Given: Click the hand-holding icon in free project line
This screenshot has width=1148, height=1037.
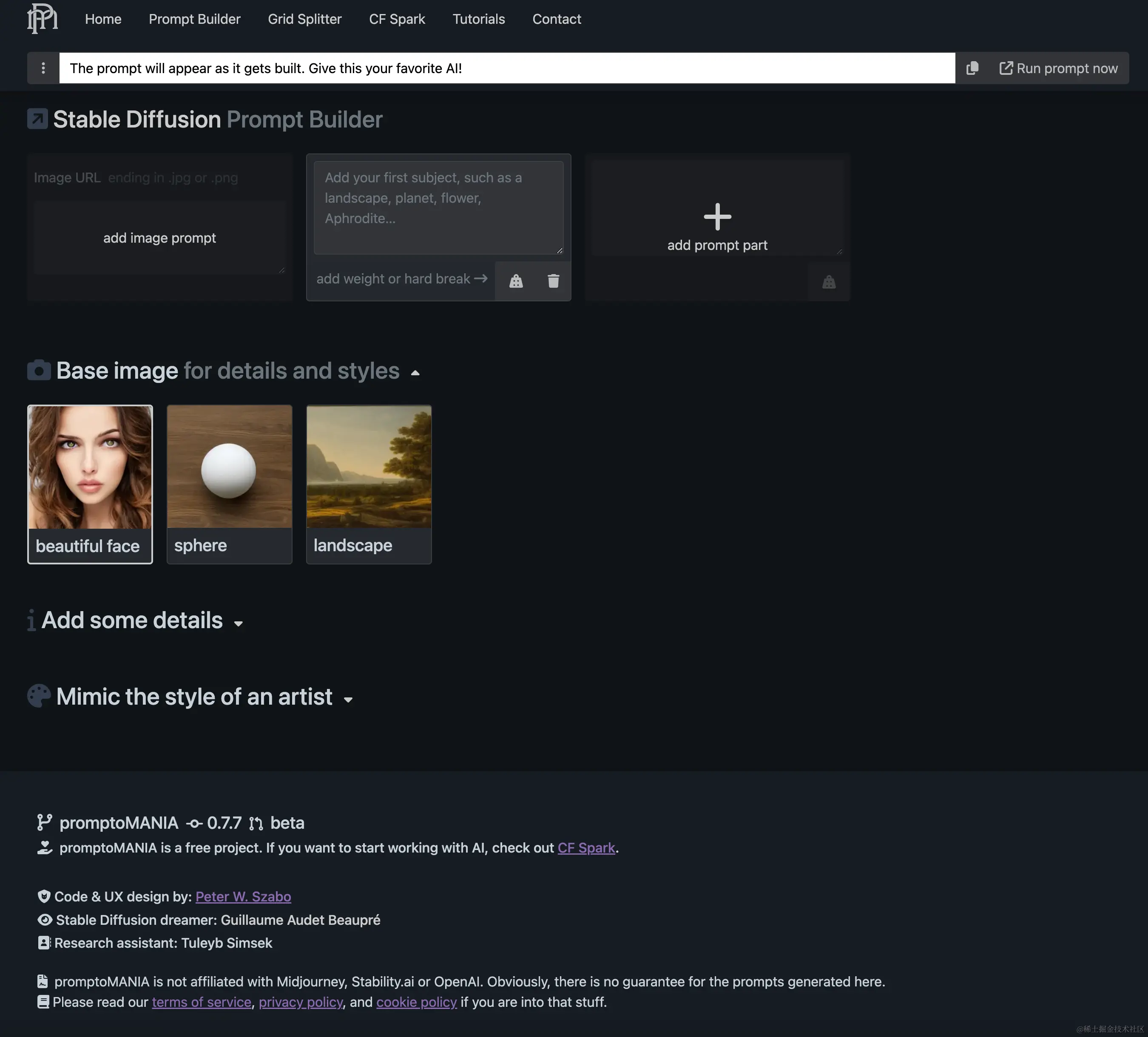Looking at the screenshot, I should 45,847.
